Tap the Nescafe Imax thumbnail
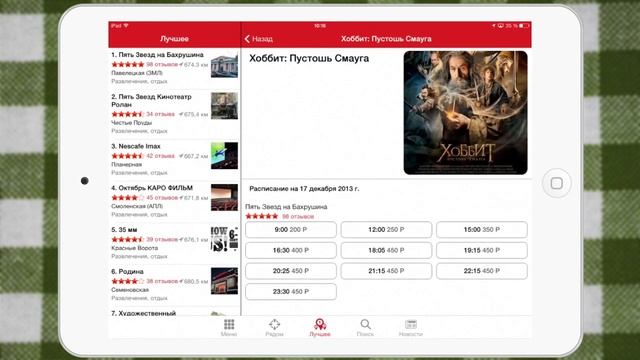Viewport: 640px width, 360px height. pos(224,156)
